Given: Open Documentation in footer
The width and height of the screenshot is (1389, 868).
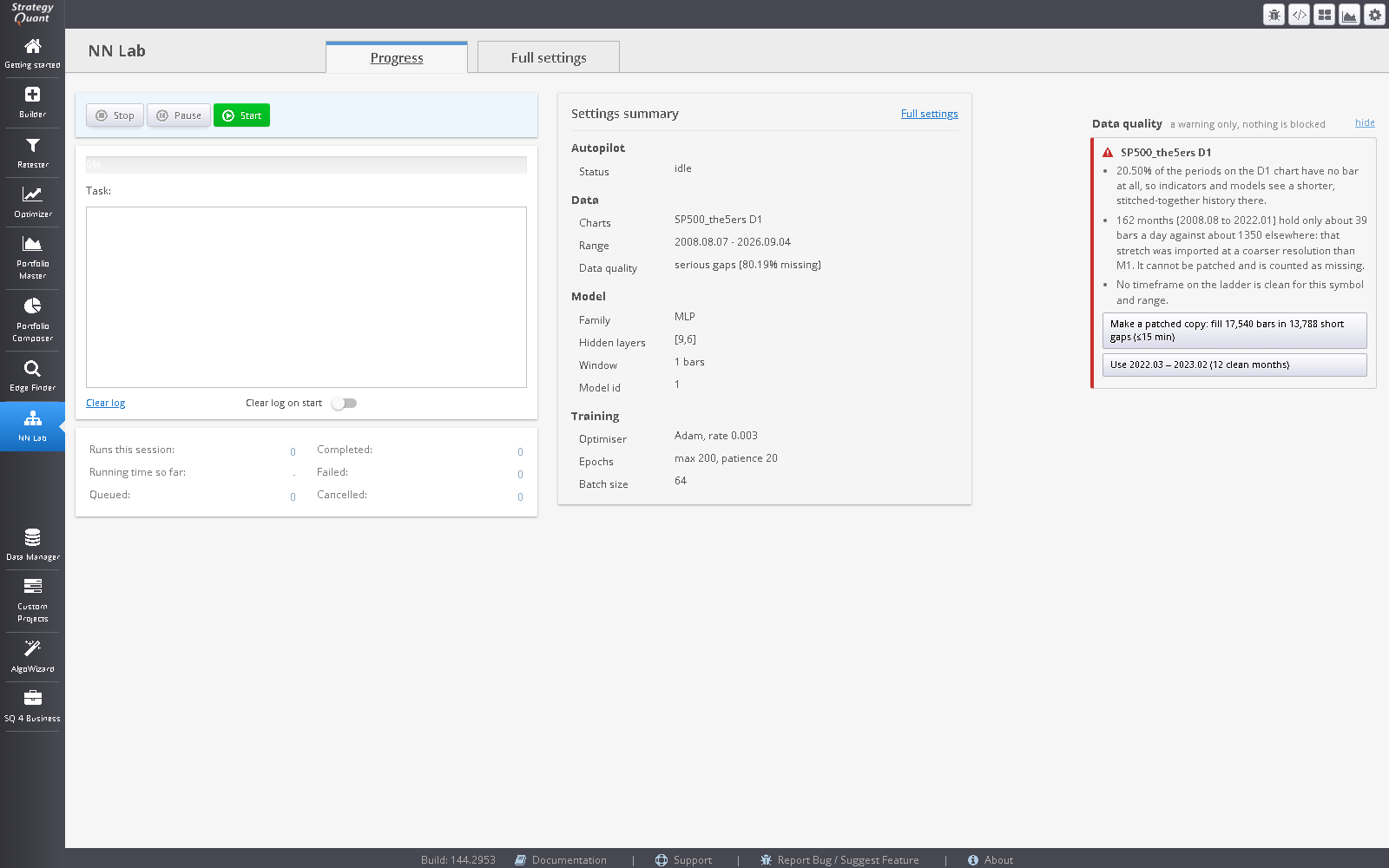Looking at the screenshot, I should (x=561, y=860).
